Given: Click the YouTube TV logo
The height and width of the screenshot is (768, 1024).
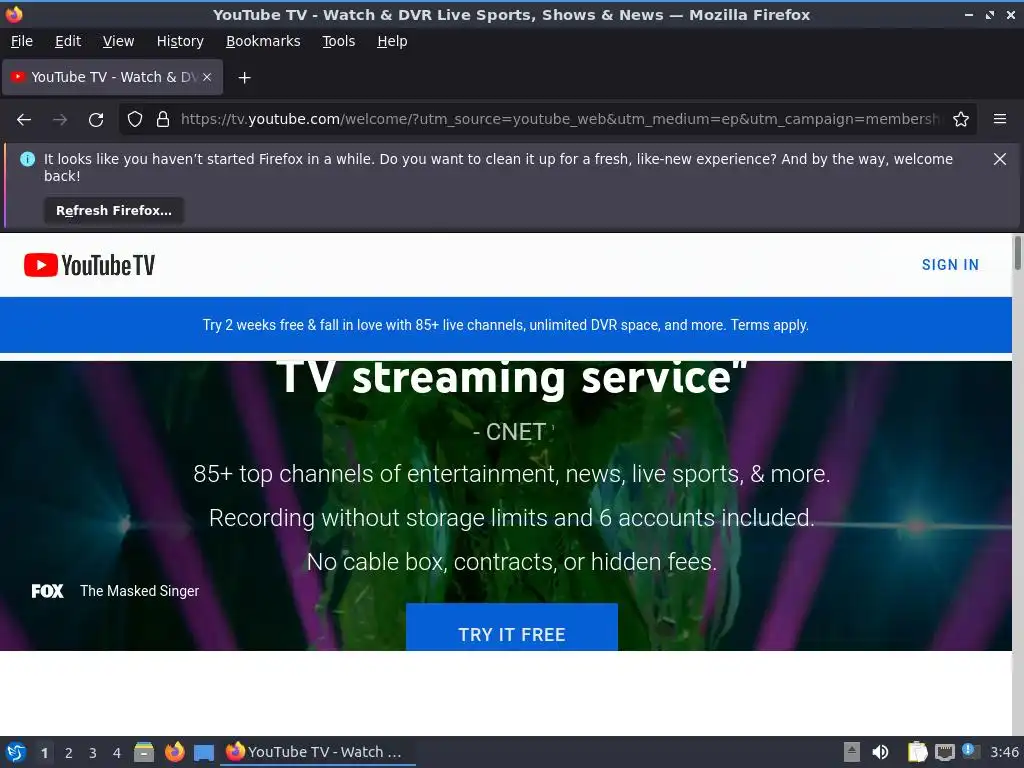Looking at the screenshot, I should pos(89,265).
